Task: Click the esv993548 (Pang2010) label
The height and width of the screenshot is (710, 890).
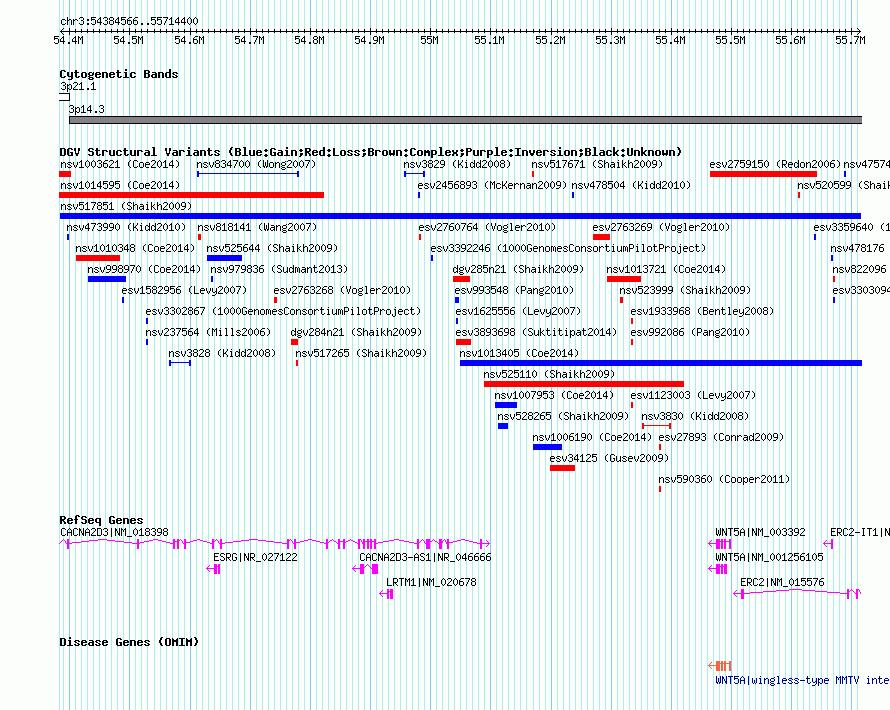Action: click(514, 291)
